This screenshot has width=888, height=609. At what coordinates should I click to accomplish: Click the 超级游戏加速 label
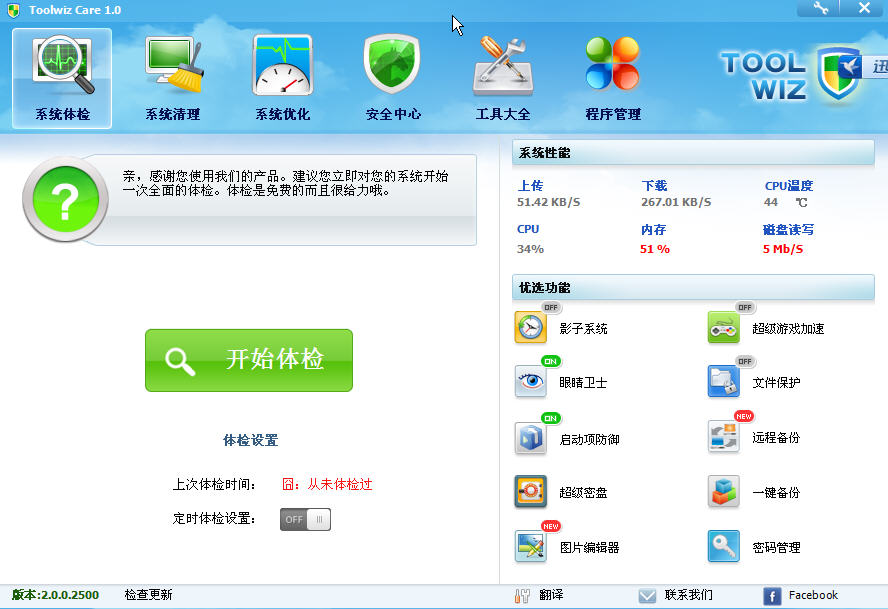788,329
